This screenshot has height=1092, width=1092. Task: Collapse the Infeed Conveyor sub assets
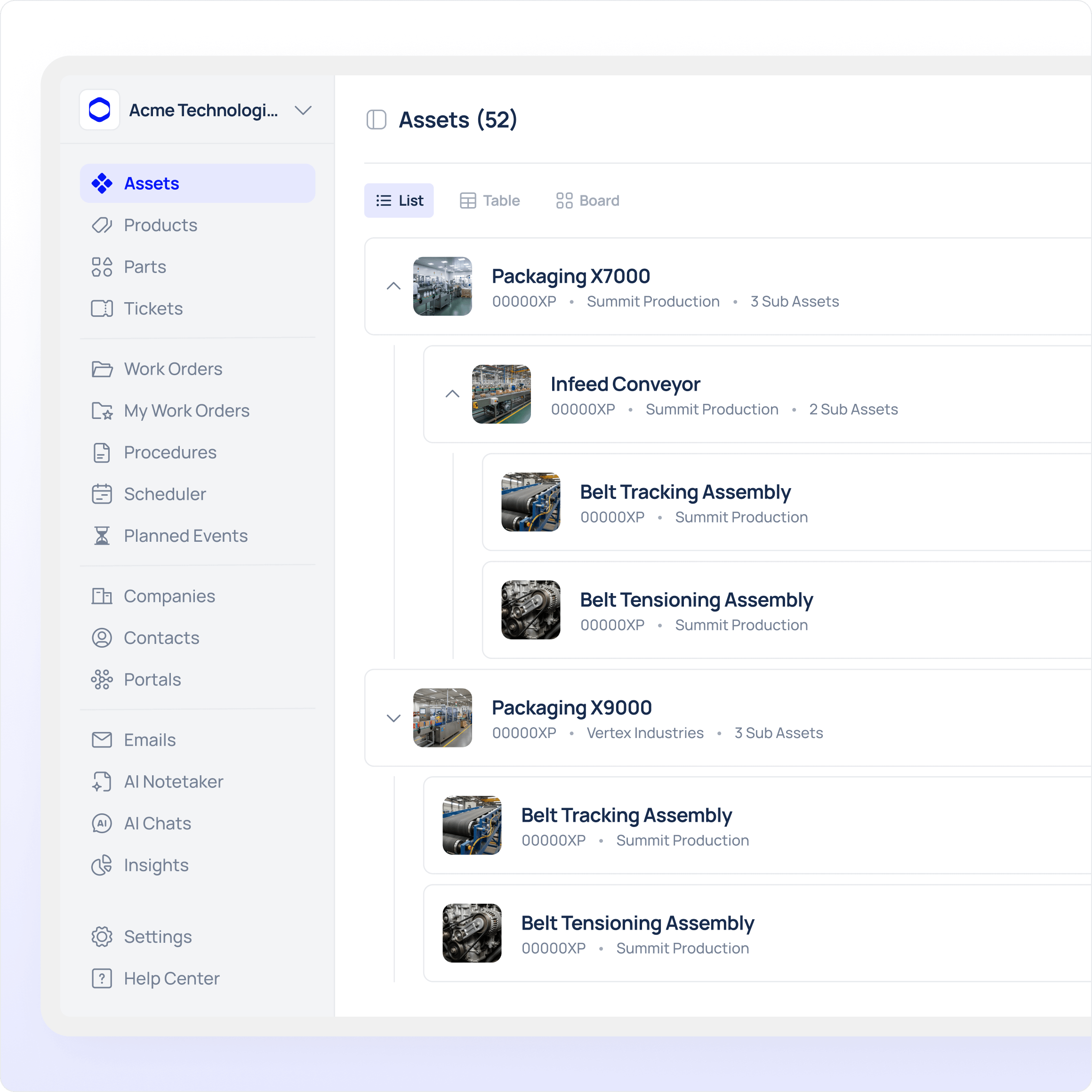(x=452, y=394)
